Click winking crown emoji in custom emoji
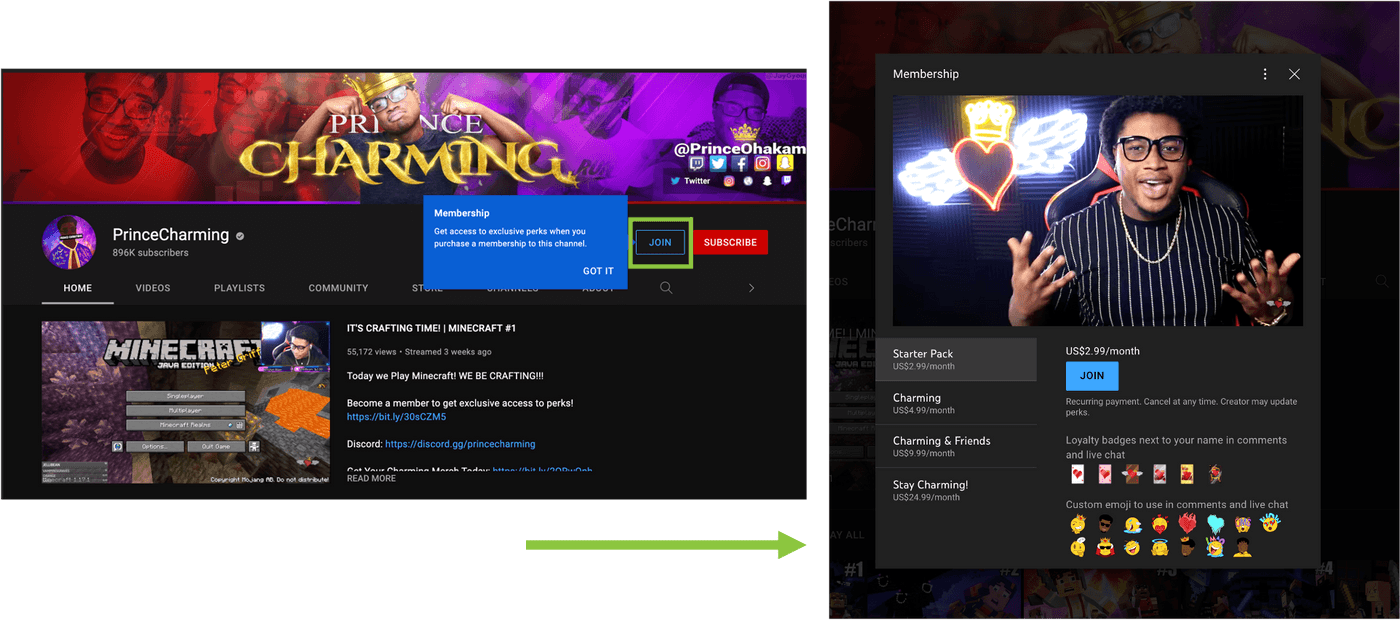 (1078, 523)
